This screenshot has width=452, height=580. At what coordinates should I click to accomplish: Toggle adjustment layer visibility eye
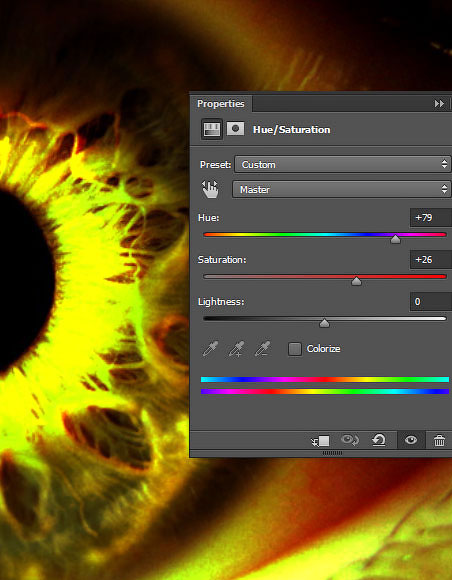click(x=411, y=440)
